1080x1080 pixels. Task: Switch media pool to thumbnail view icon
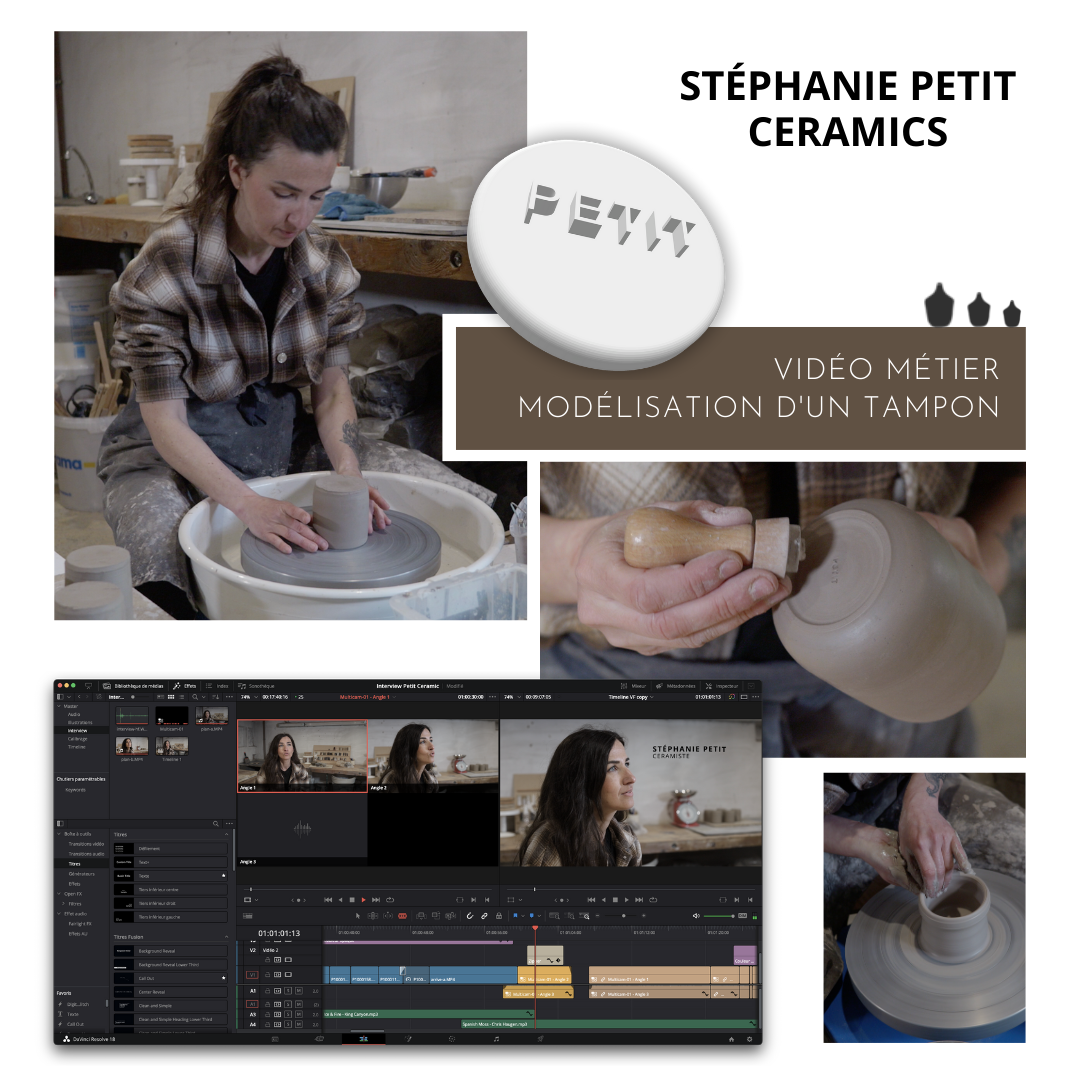click(x=171, y=697)
